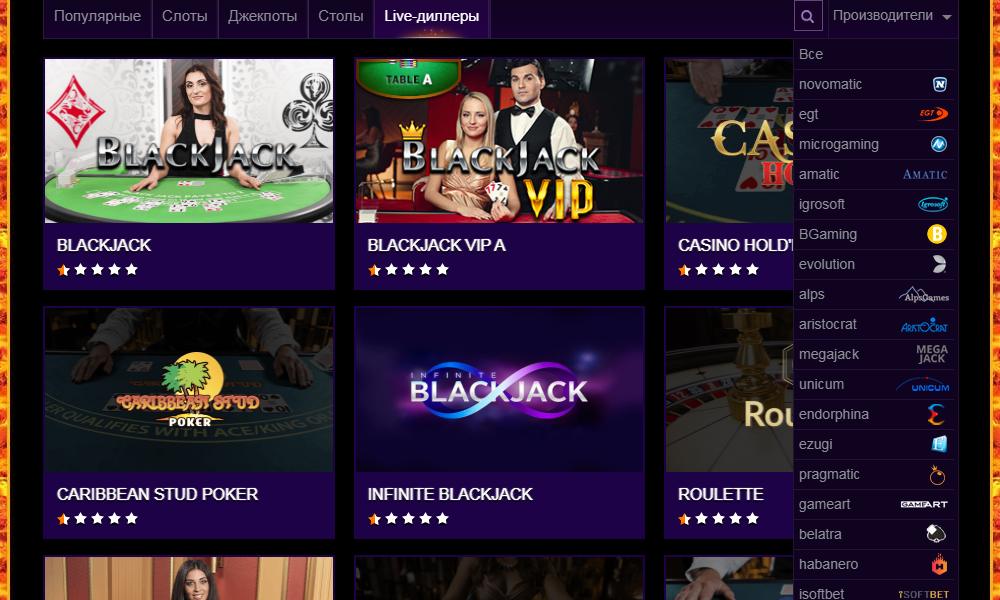Image resolution: width=1000 pixels, height=600 pixels.
Task: Open the Blackjack VIP A game thumbnail
Action: tap(499, 141)
